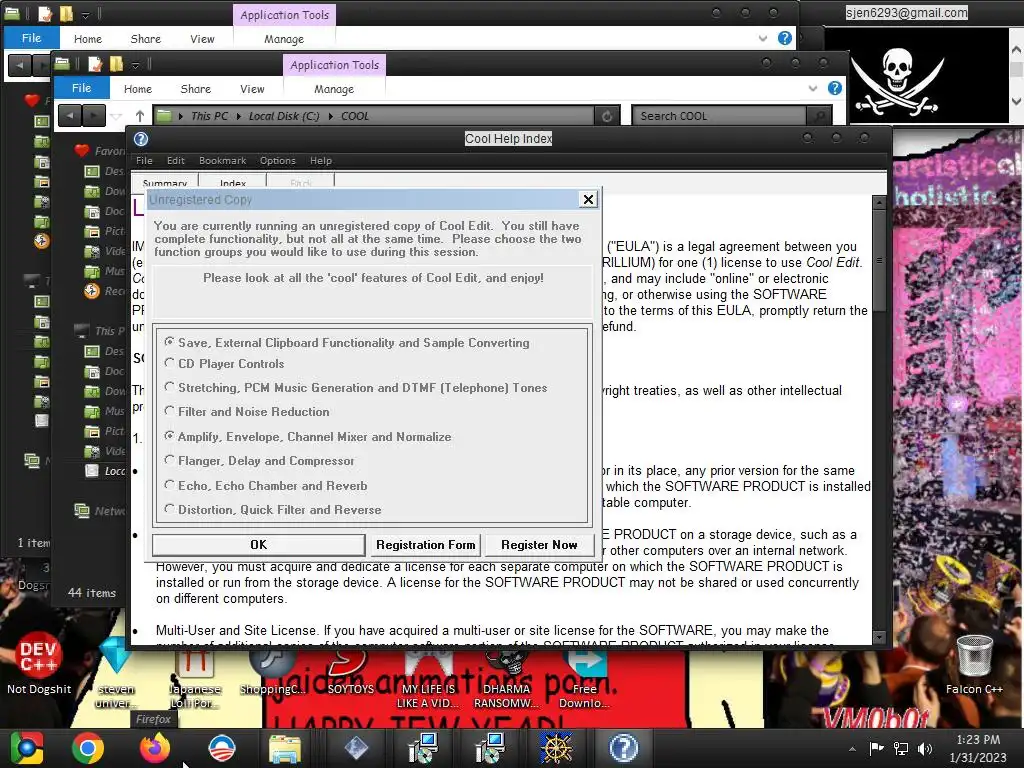Open Quick Access Toolbar dropdown in COOL Explorer
The height and width of the screenshot is (768, 1024).
(135, 65)
